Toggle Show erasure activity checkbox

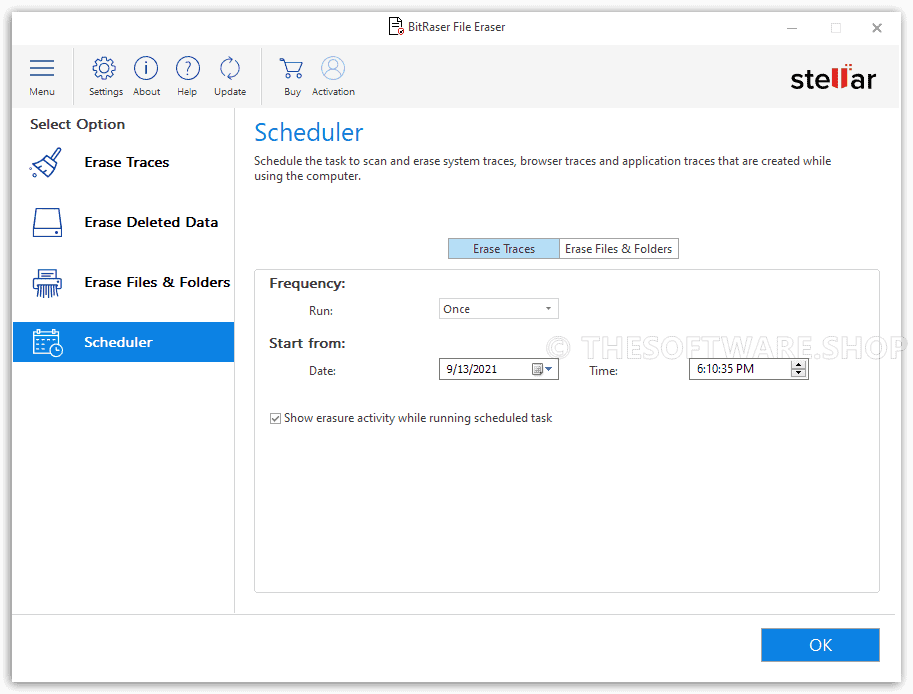coord(275,419)
